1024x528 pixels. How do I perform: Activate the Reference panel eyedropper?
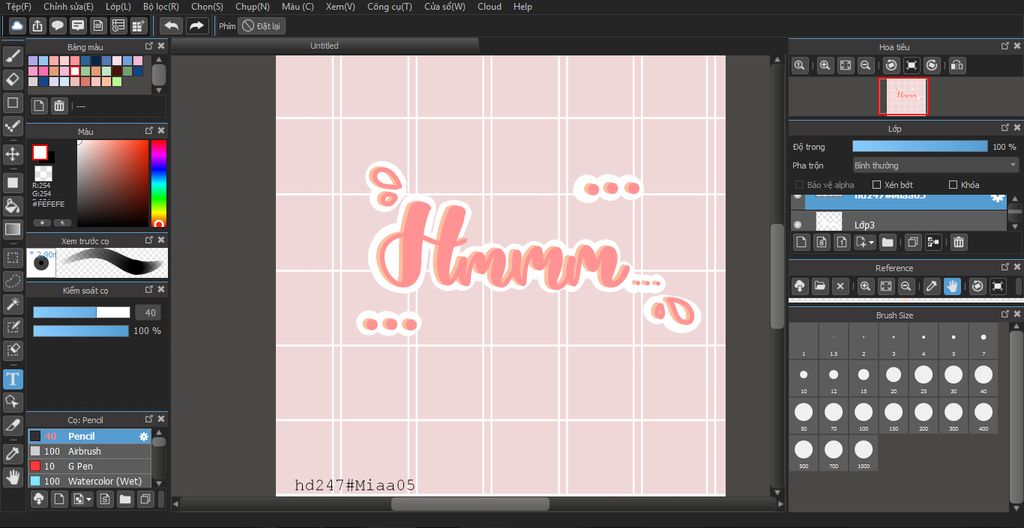tap(932, 286)
